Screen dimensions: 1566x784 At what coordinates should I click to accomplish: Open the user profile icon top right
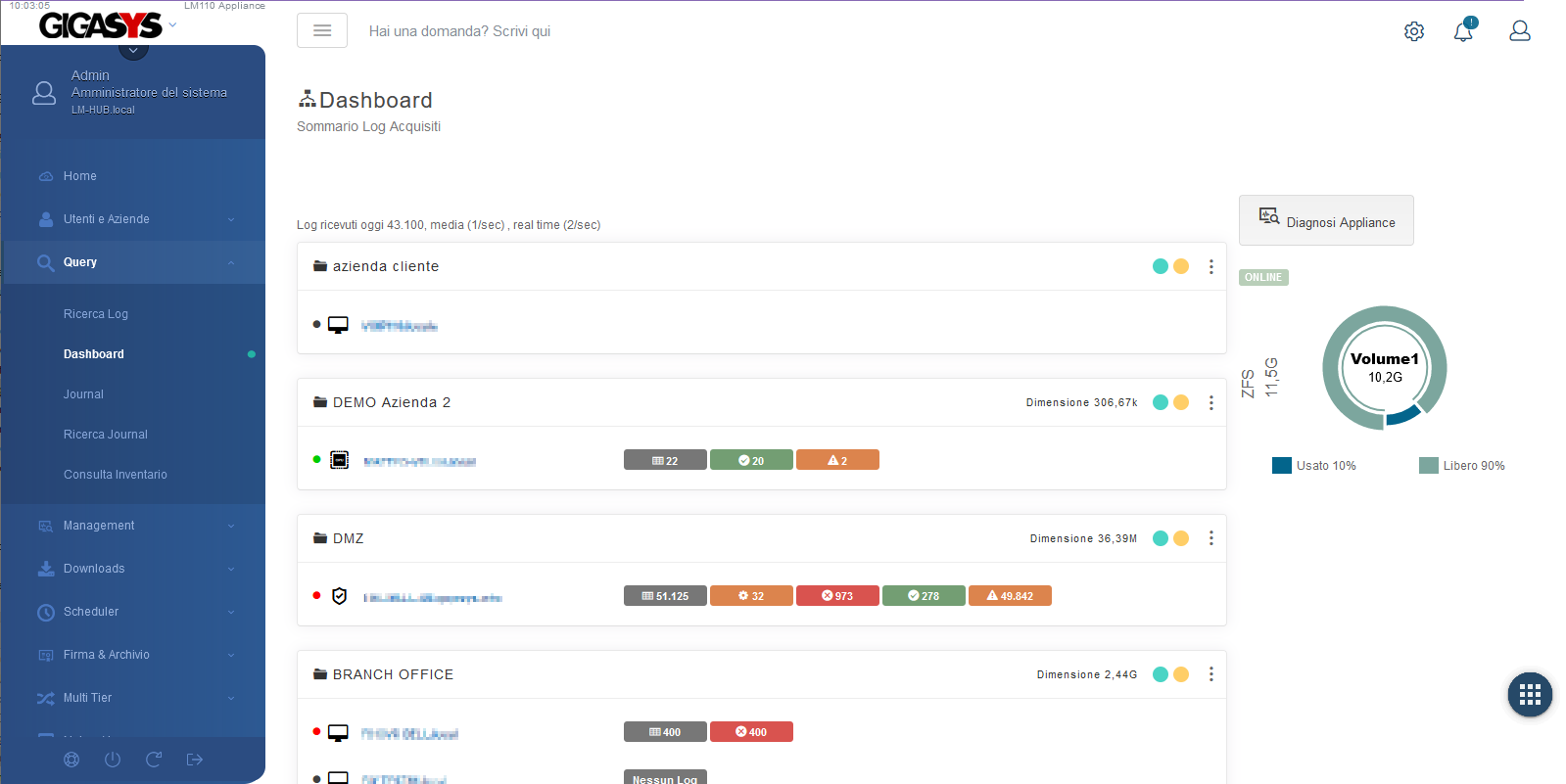point(1520,31)
